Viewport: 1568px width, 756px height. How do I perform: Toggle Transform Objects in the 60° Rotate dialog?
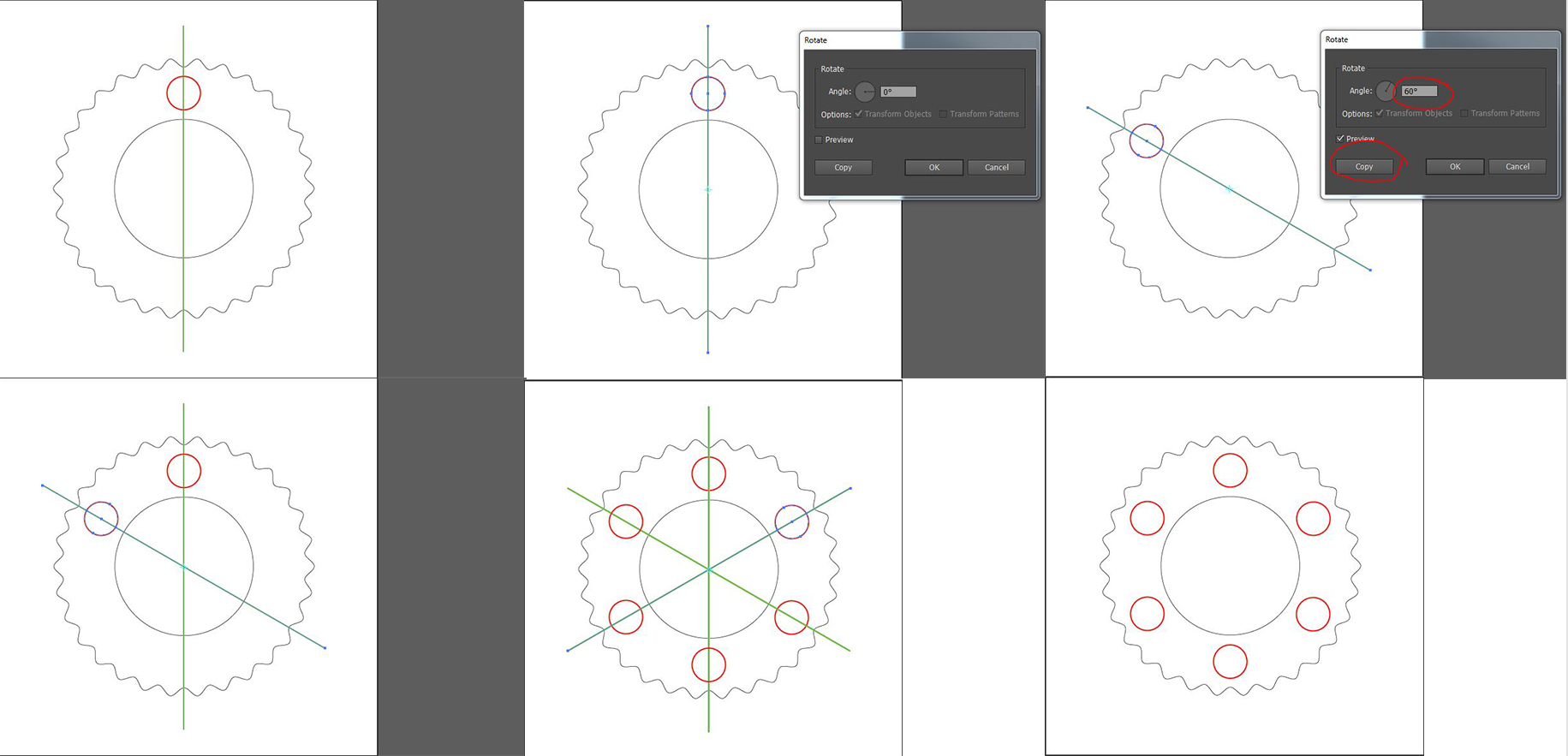[x=1380, y=113]
